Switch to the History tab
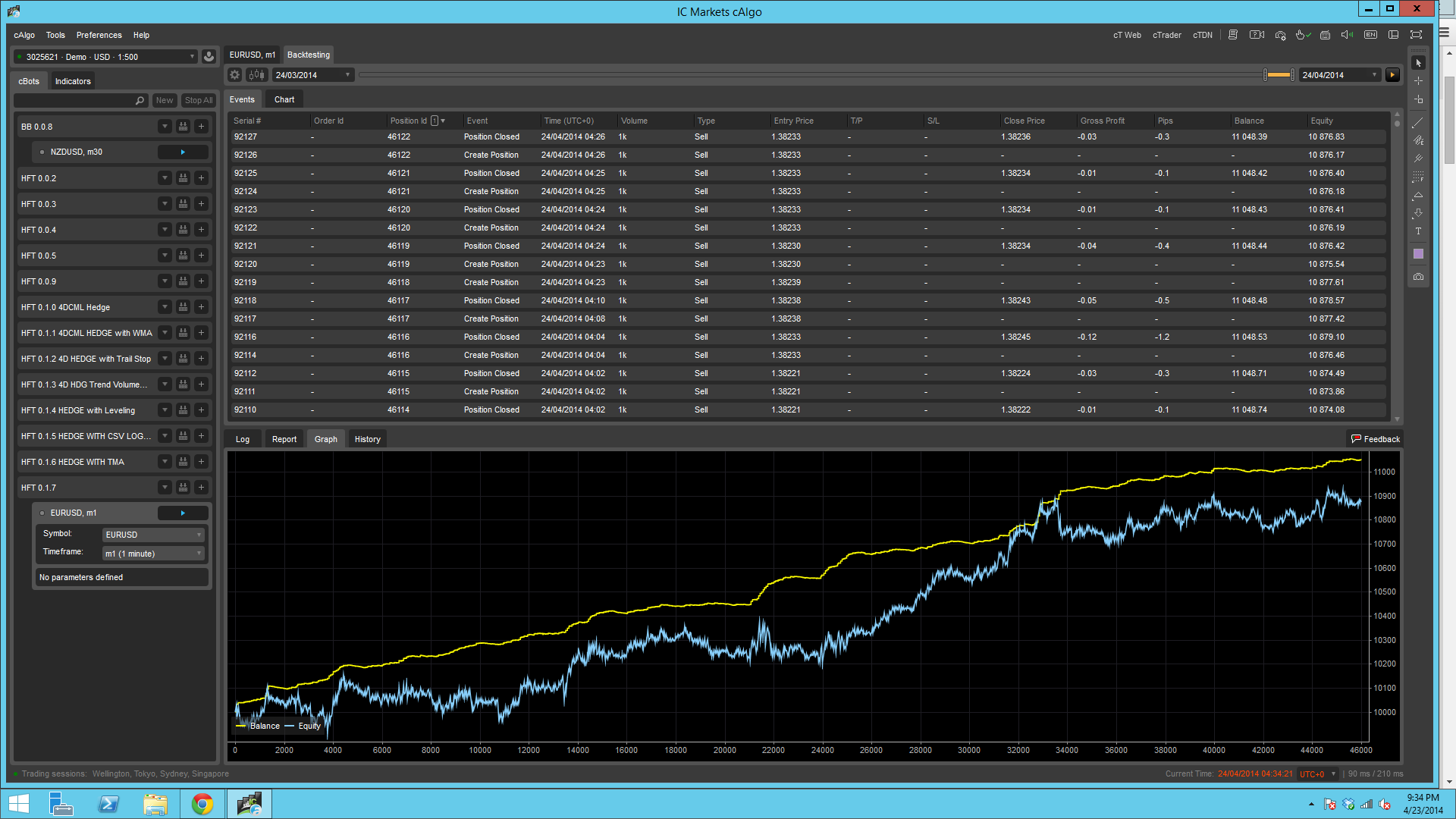 pos(368,439)
